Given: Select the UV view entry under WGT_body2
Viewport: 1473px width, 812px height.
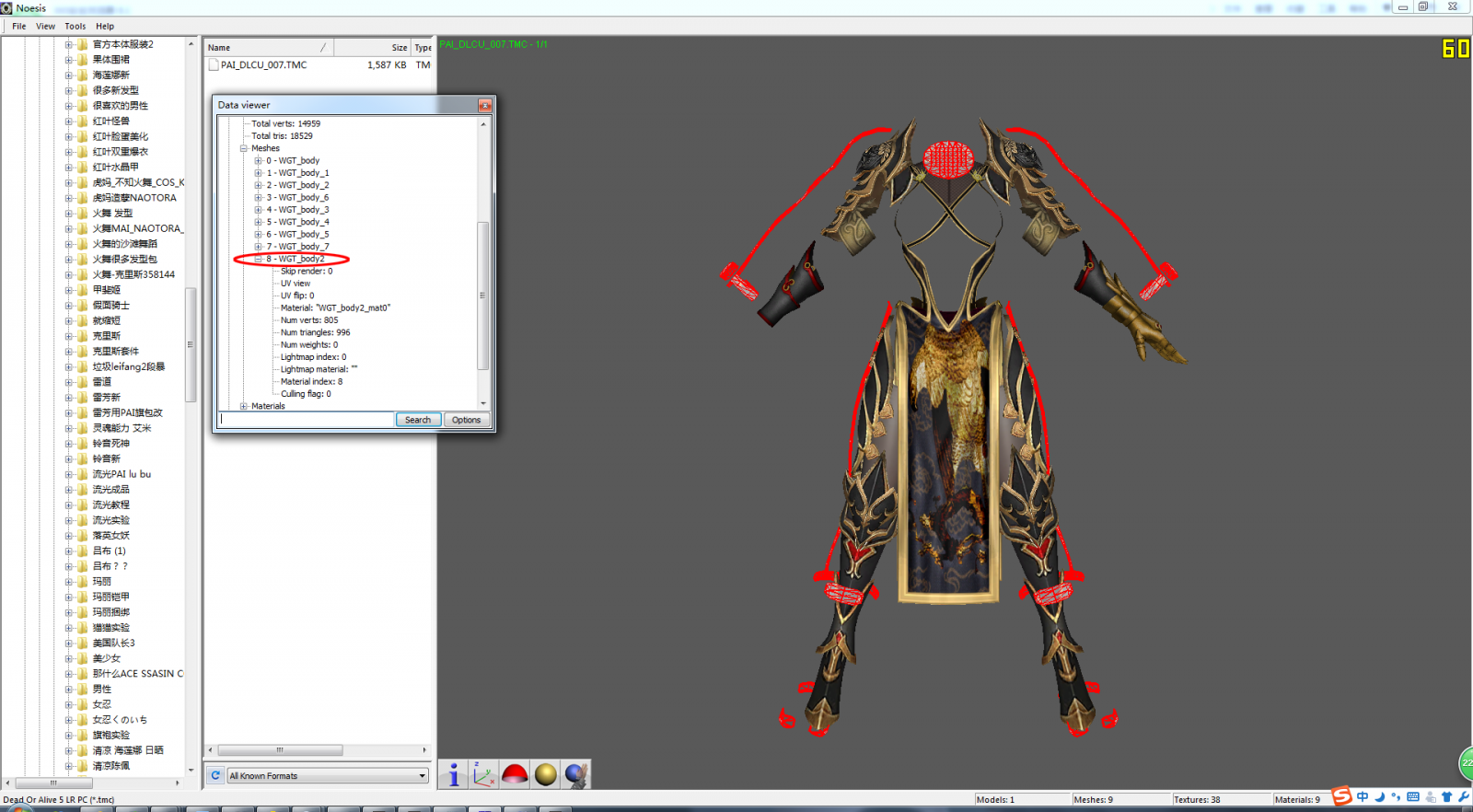Looking at the screenshot, I should (x=296, y=284).
